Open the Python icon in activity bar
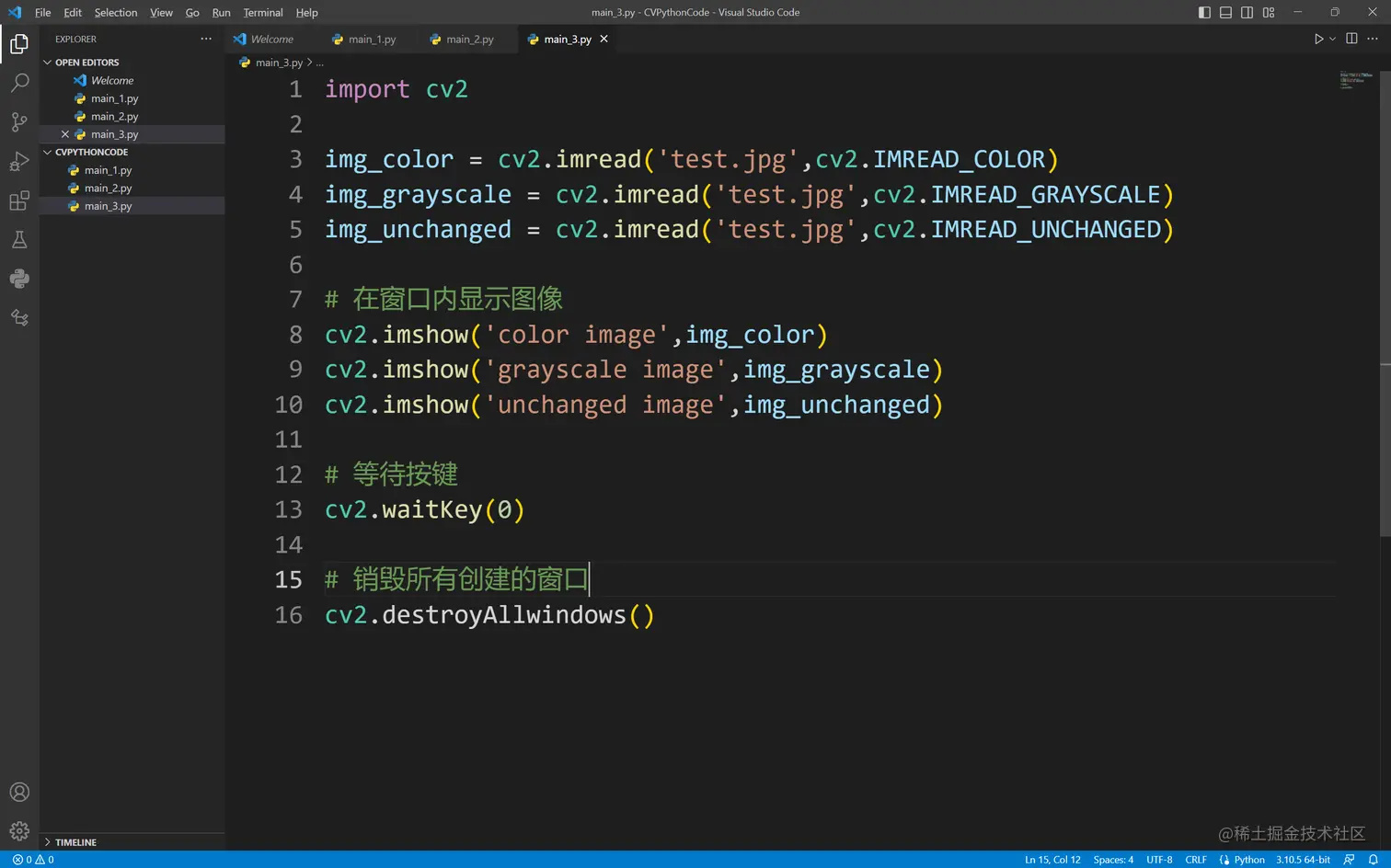 (19, 279)
